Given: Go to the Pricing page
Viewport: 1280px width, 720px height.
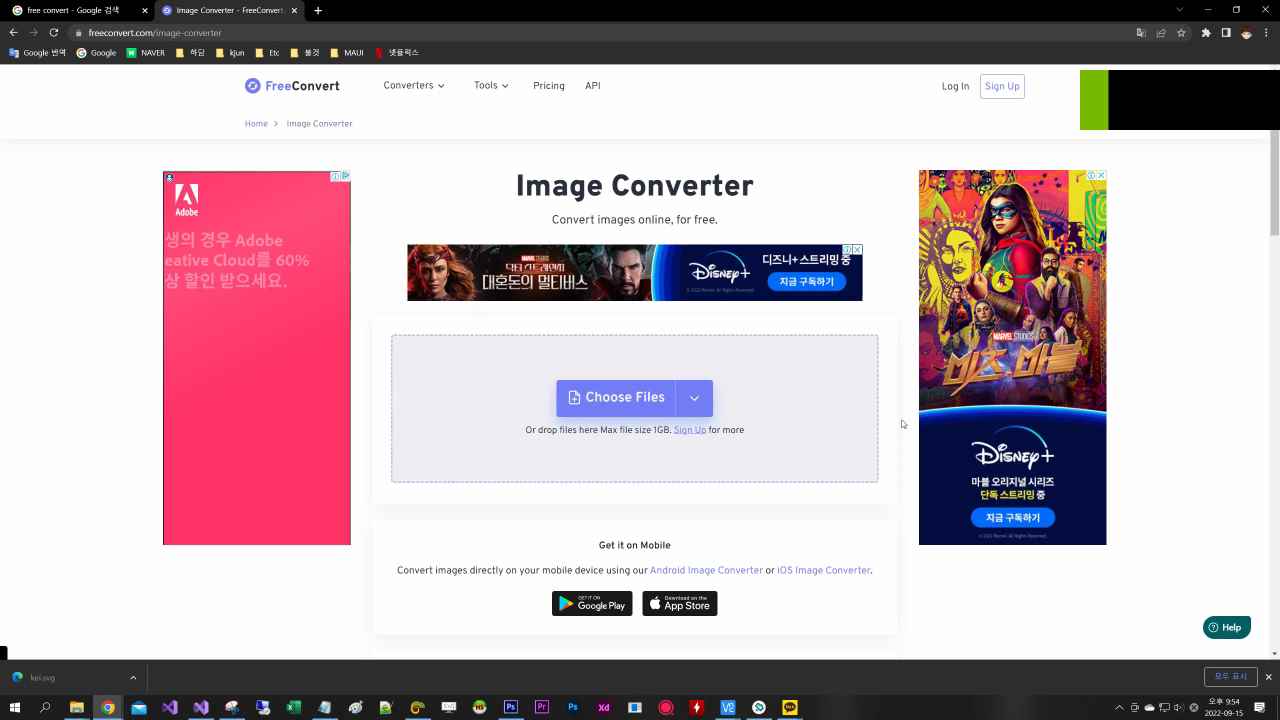Looking at the screenshot, I should (x=549, y=86).
